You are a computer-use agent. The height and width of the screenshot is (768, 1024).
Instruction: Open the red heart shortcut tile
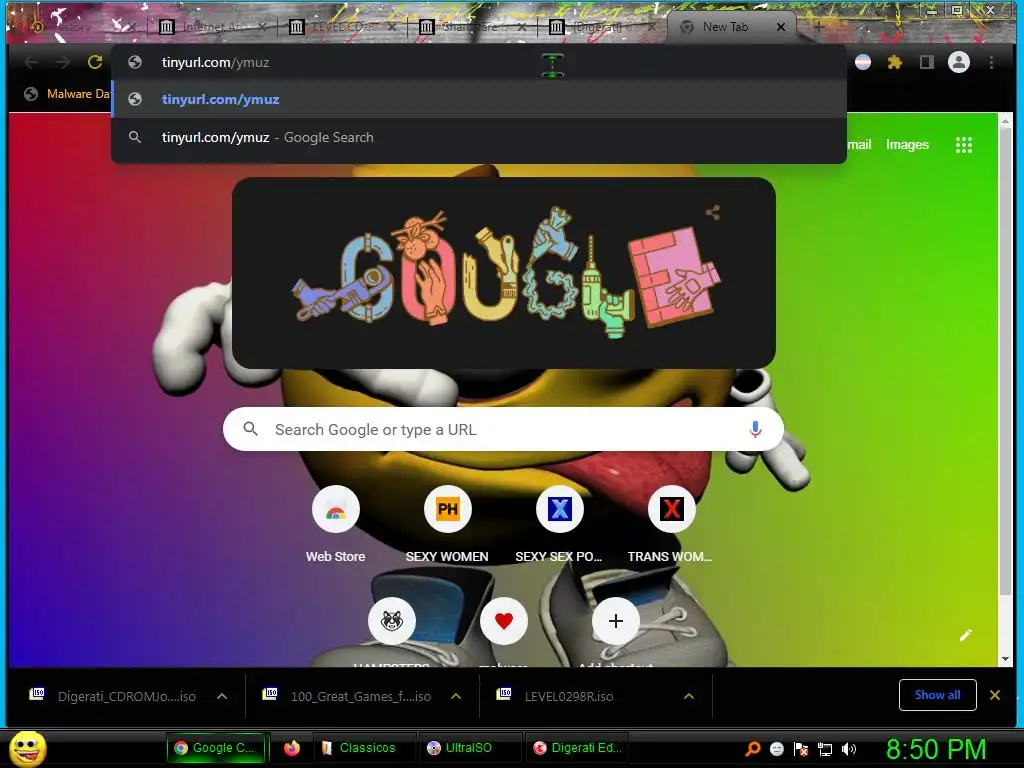click(503, 620)
